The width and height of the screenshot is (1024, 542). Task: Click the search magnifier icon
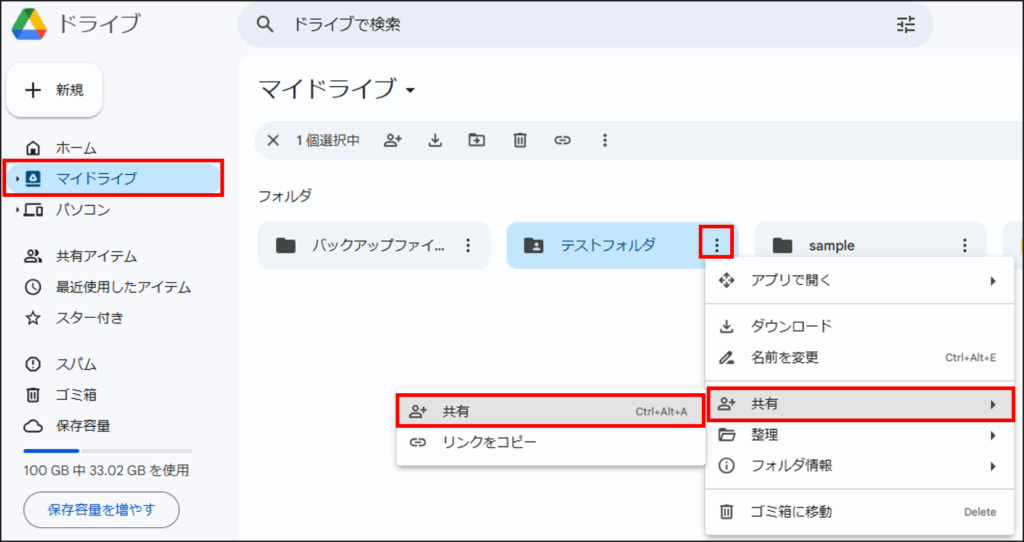pyautogui.click(x=264, y=25)
